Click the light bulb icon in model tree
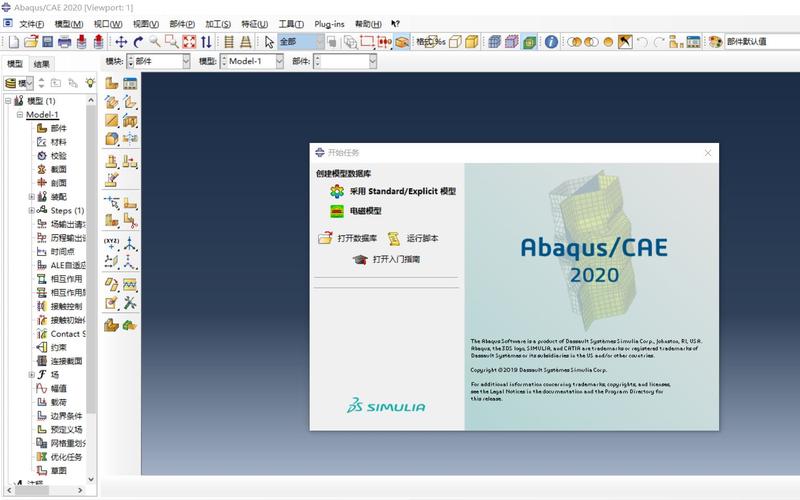Image resolution: width=800 pixels, height=500 pixels. point(90,82)
